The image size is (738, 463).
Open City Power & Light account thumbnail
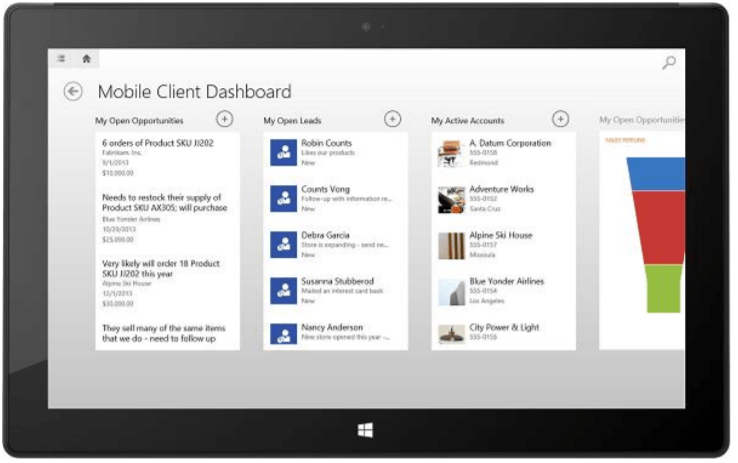point(451,334)
